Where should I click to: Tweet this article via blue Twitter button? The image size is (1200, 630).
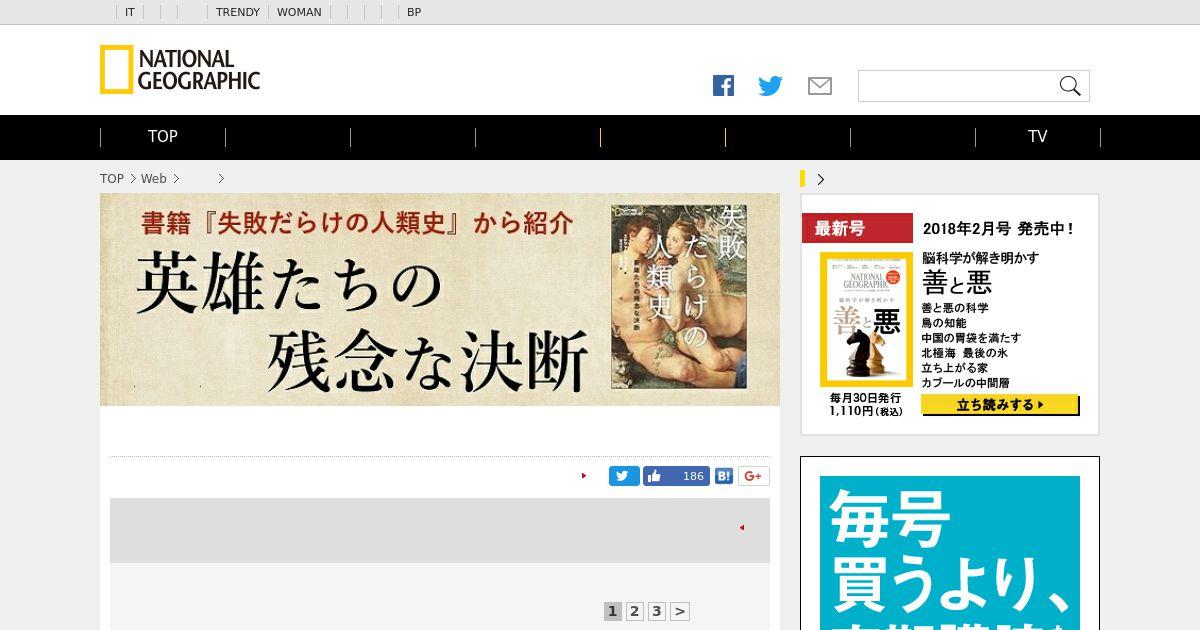(x=624, y=476)
